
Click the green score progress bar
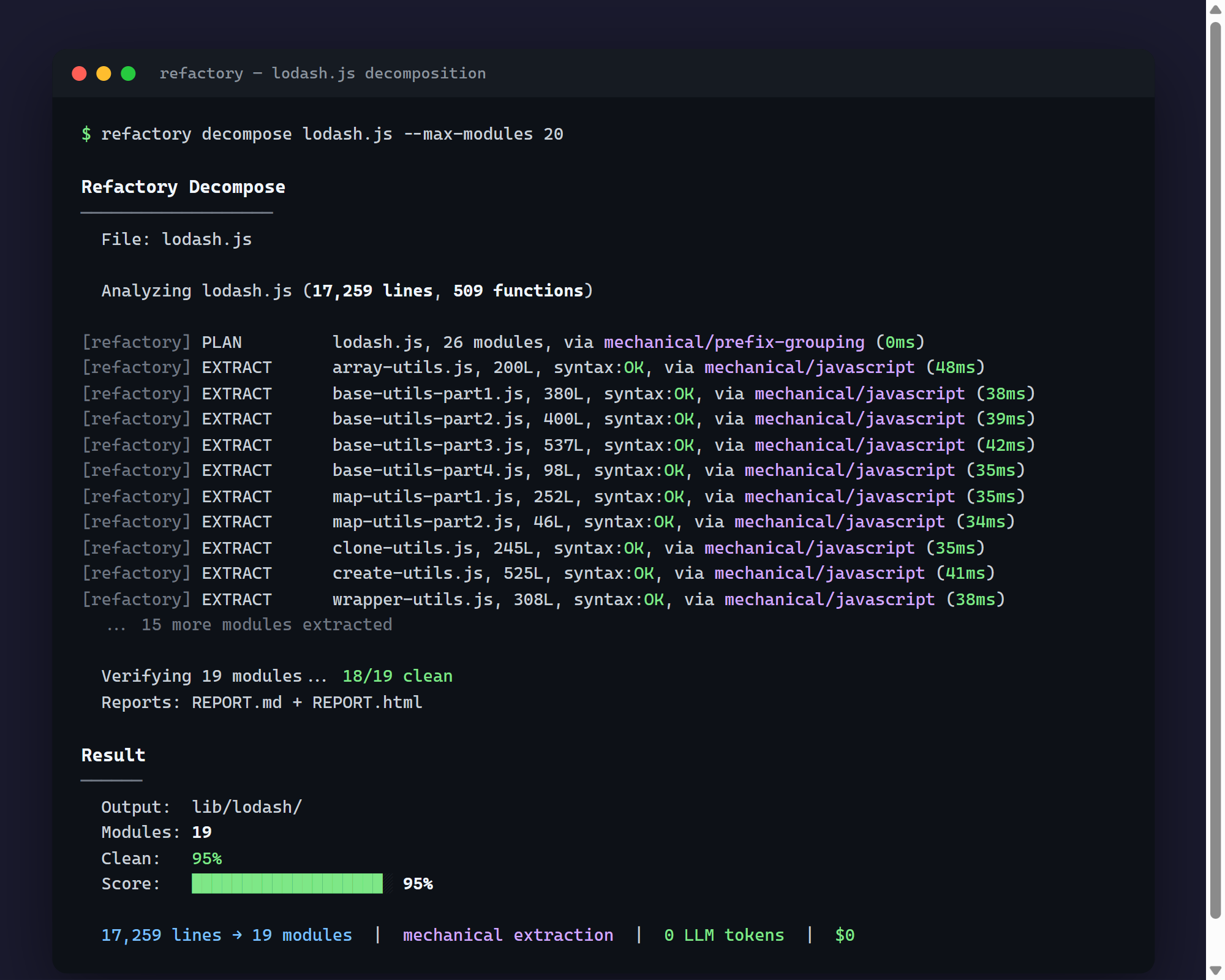(287, 883)
